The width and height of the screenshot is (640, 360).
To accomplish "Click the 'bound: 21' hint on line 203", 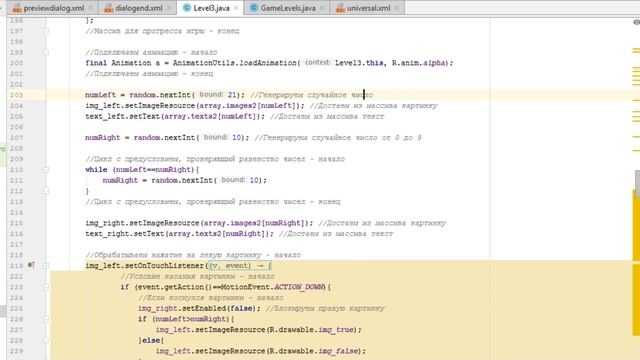I will coord(218,95).
